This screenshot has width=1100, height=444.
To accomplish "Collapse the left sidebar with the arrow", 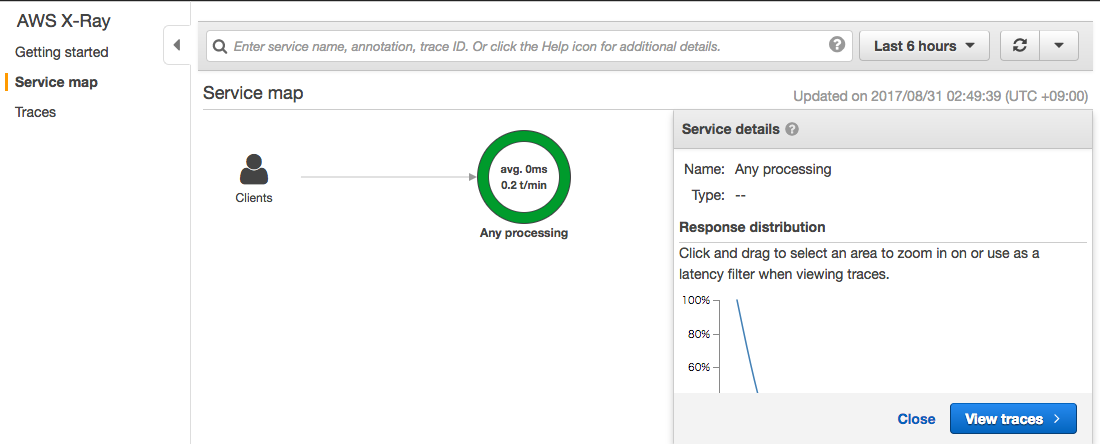I will click(x=177, y=46).
